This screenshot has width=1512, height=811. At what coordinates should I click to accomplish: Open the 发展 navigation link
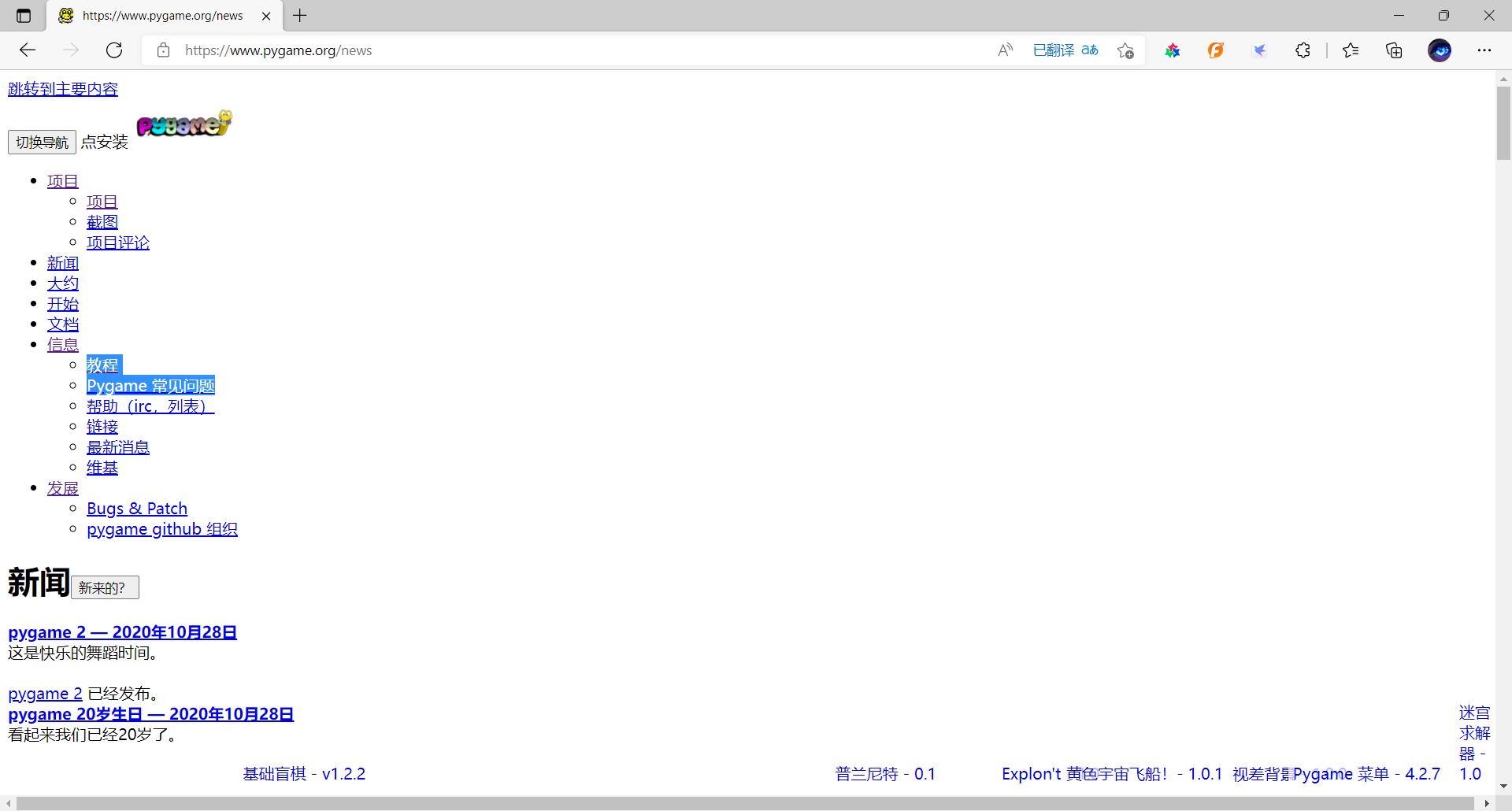pyautogui.click(x=63, y=488)
